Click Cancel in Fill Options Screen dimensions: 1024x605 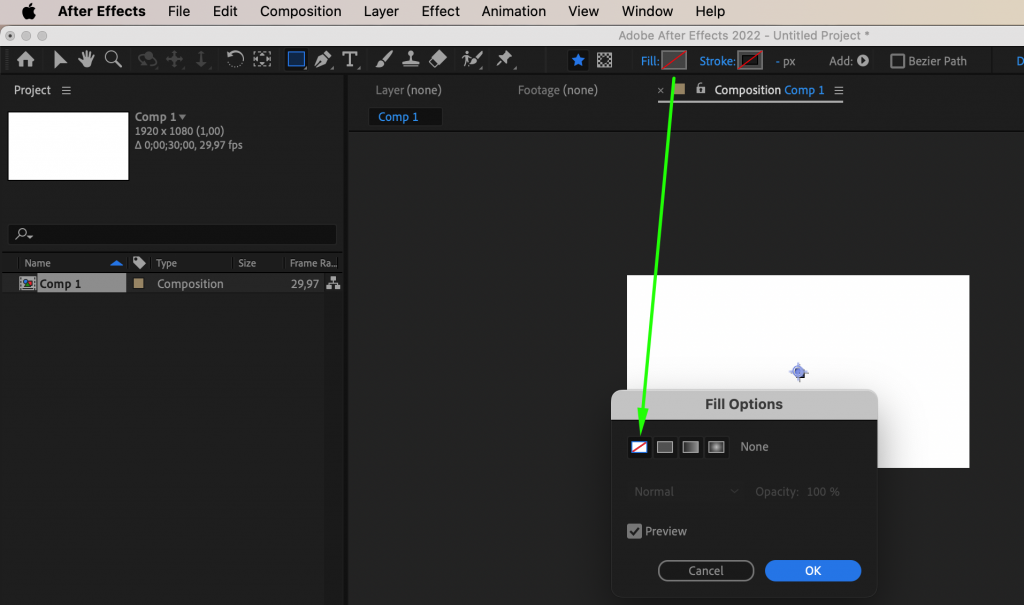pyautogui.click(x=705, y=570)
